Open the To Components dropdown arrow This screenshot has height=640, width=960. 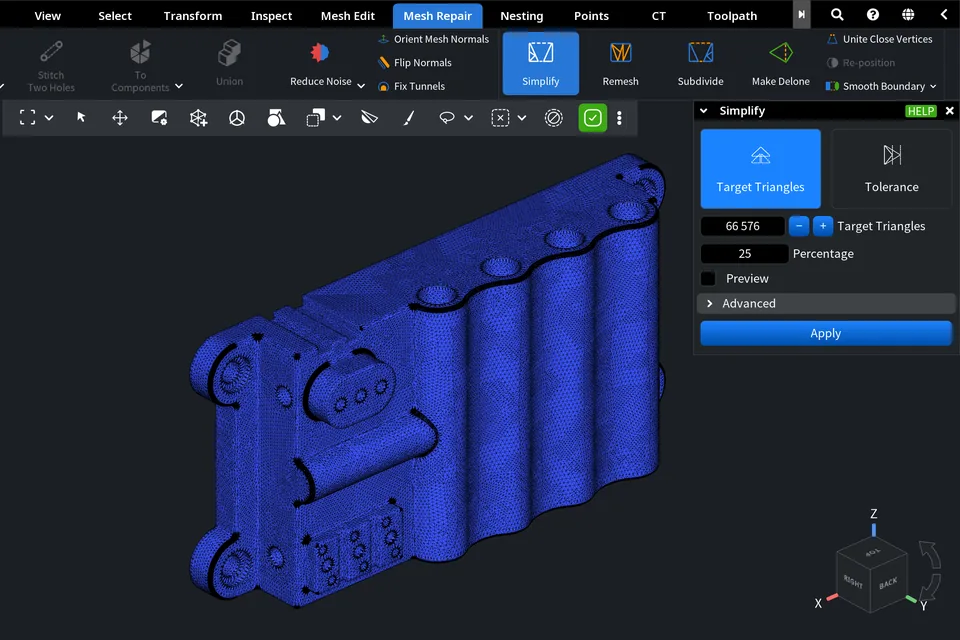pos(179,86)
